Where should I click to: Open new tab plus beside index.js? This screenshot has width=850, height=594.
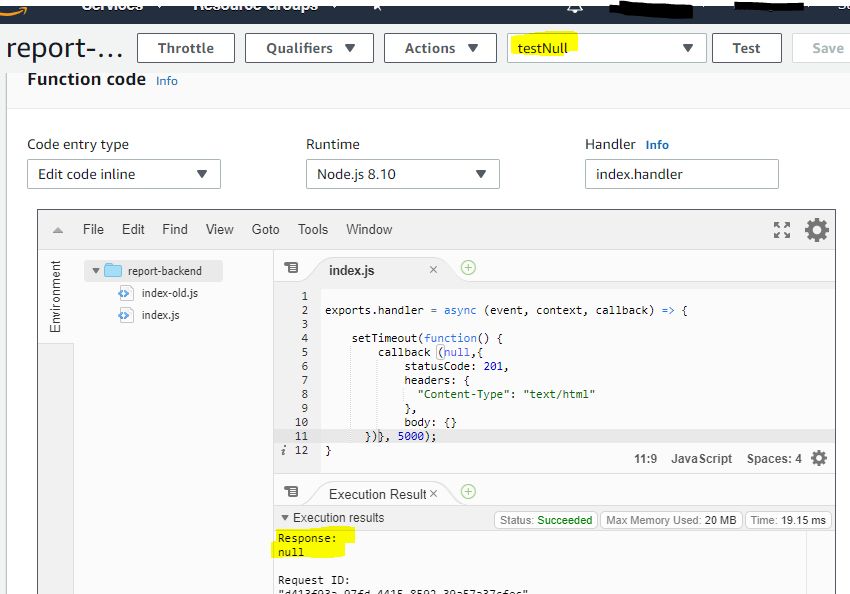468,268
